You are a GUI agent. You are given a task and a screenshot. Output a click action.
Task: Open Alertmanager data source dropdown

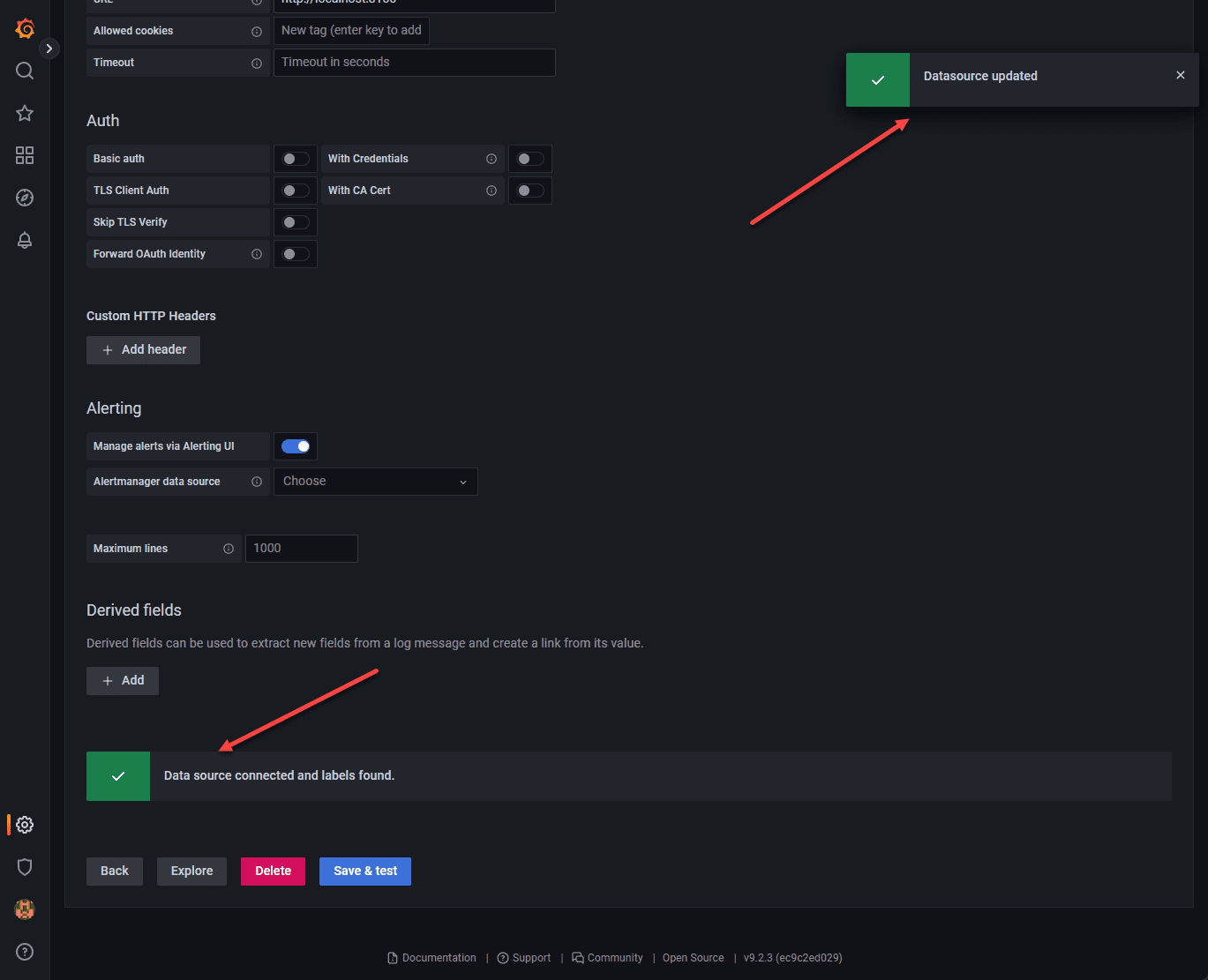[x=376, y=482]
